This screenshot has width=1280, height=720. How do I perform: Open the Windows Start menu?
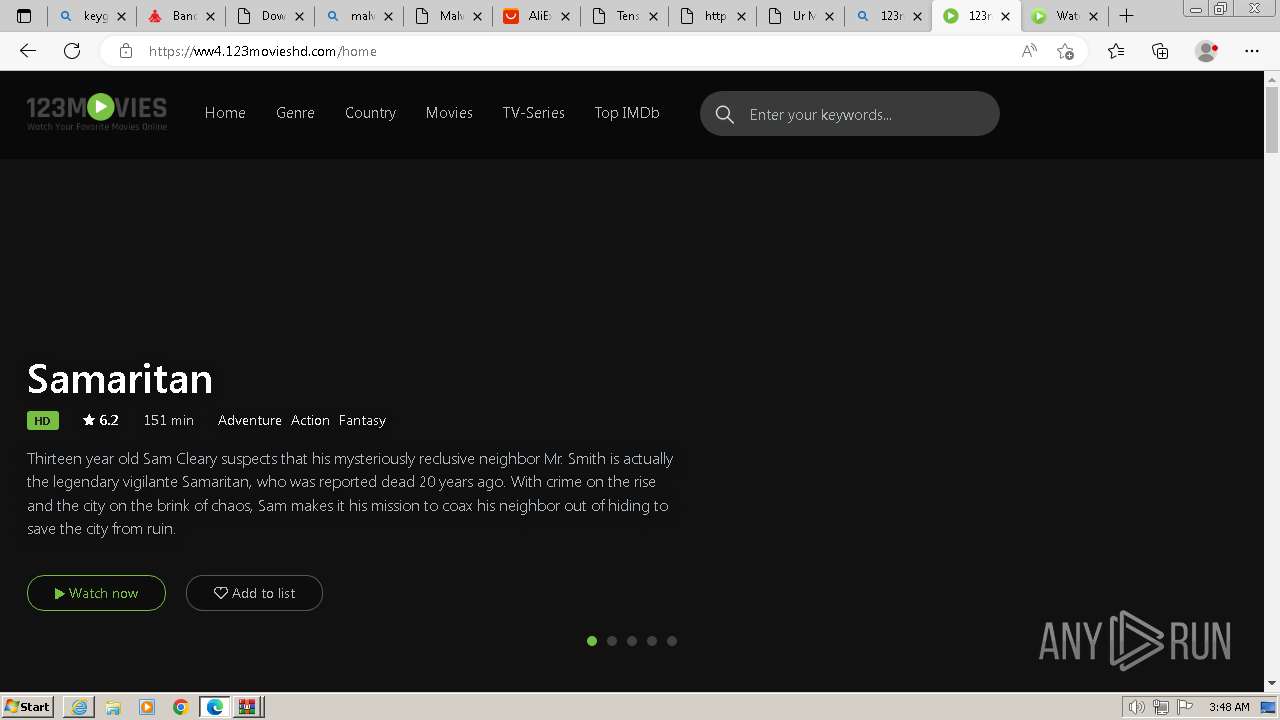[28, 706]
